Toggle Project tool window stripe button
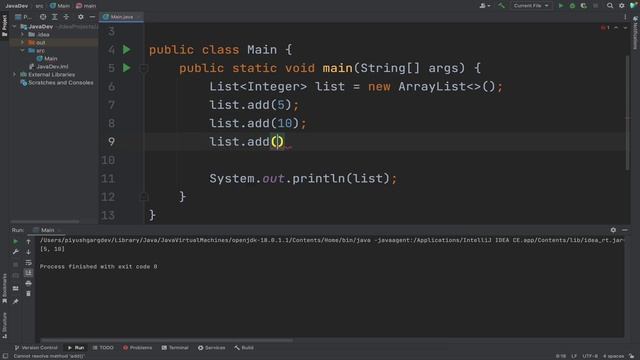Image resolution: width=640 pixels, height=360 pixels. (4, 25)
